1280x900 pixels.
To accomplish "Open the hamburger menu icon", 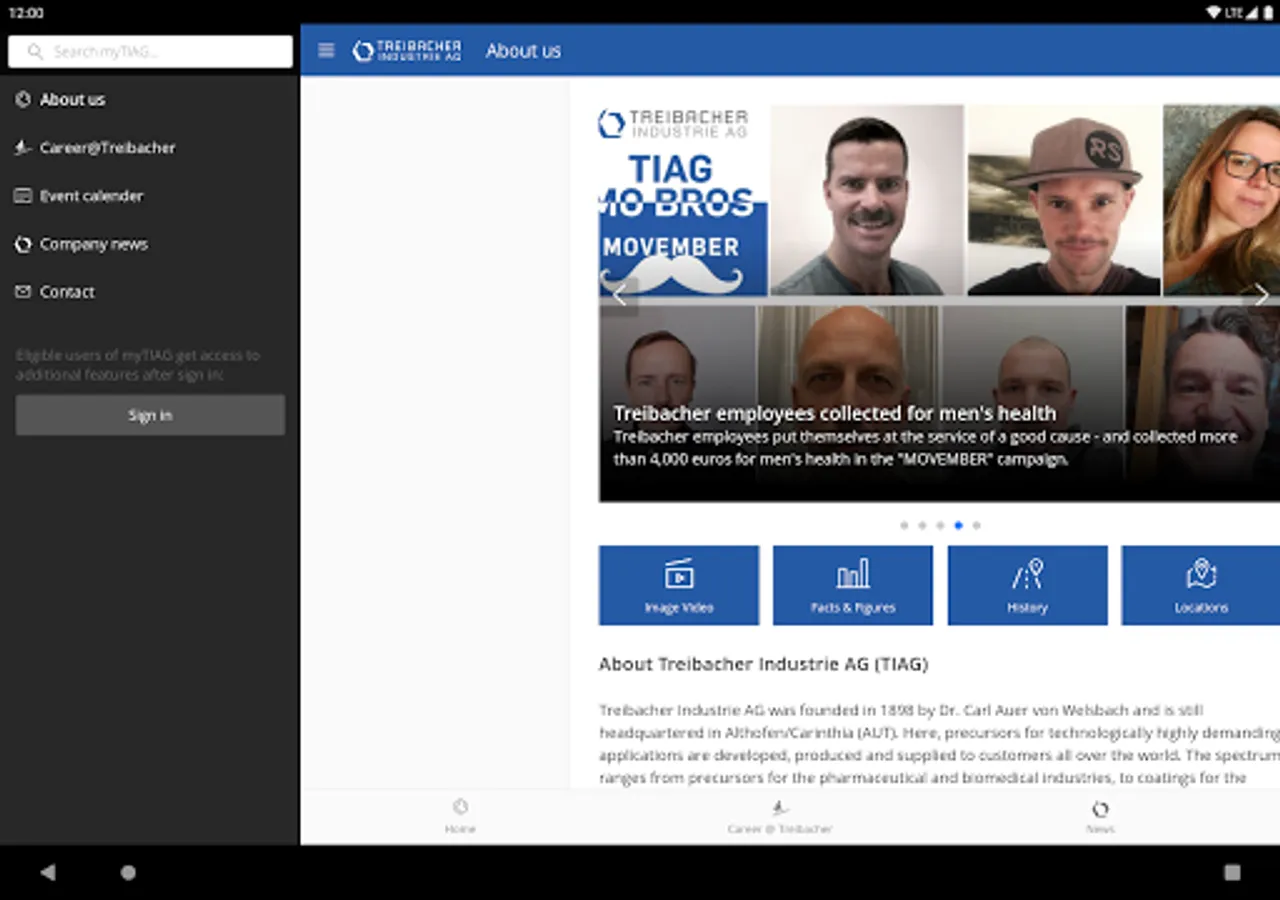I will 326,50.
